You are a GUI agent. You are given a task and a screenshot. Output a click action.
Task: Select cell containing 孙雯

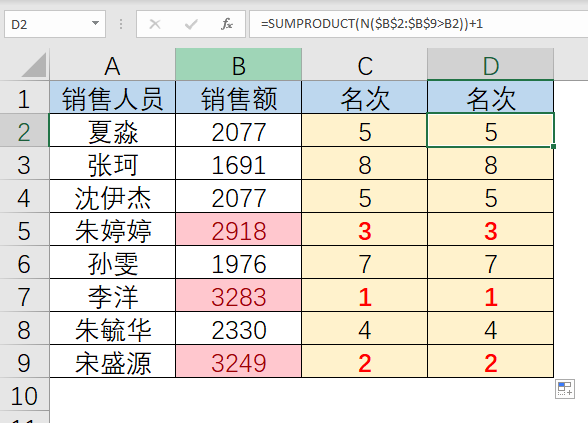[x=112, y=262]
